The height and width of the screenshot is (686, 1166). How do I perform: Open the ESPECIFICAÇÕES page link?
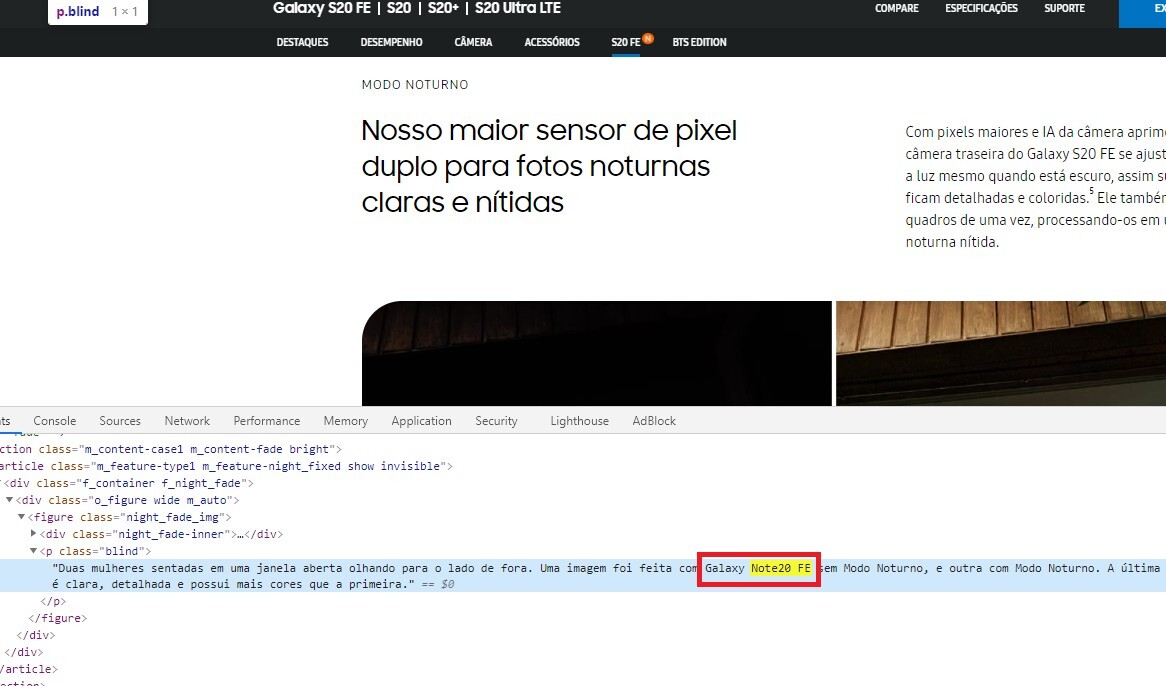pyautogui.click(x=981, y=9)
